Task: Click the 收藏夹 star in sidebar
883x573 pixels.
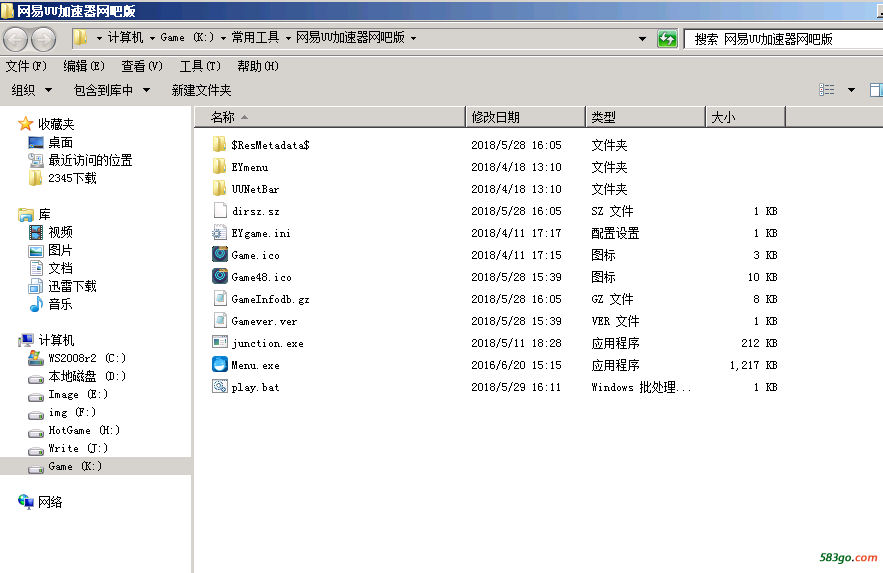Action: tap(25, 124)
